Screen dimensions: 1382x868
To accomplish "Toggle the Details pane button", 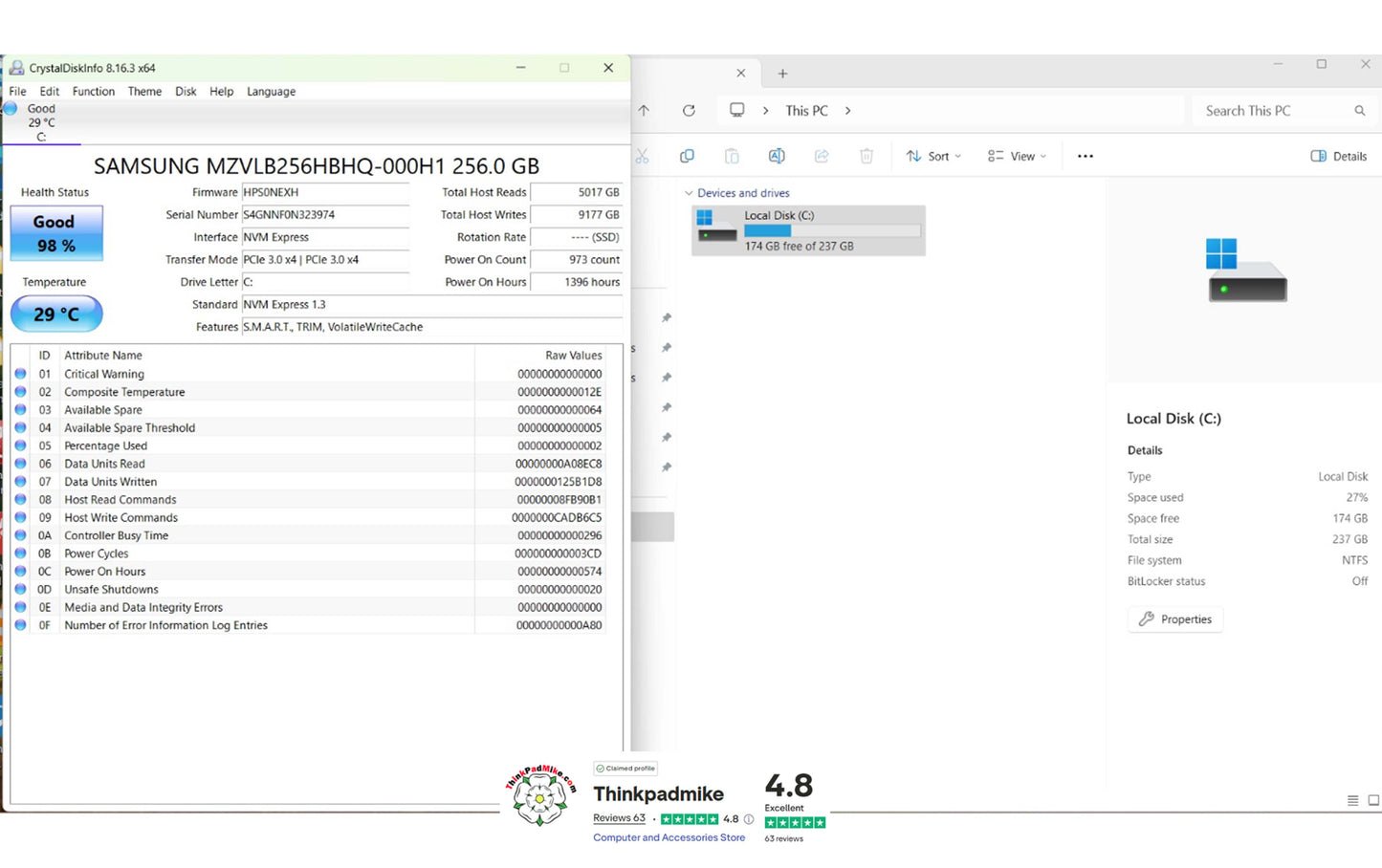I will 1338,157.
